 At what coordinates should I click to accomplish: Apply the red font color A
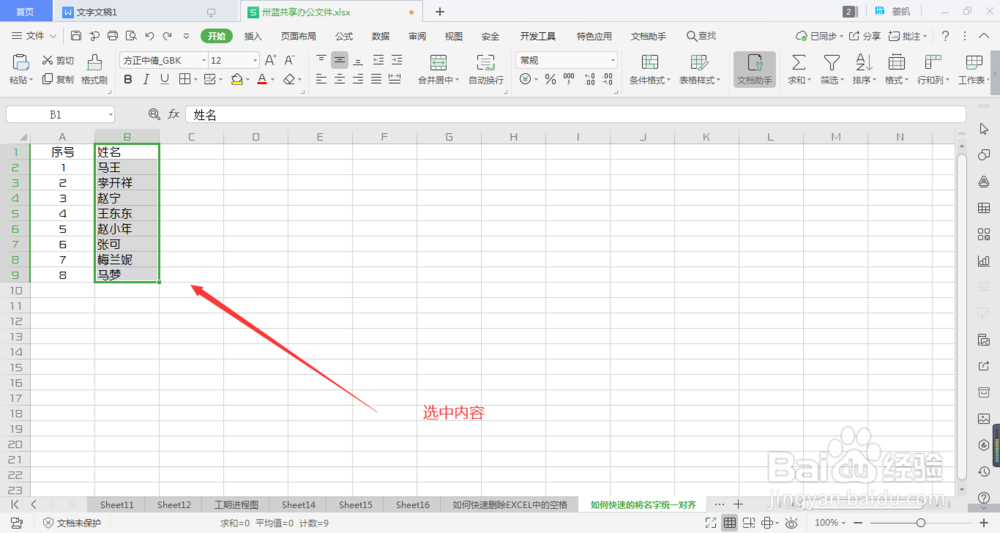pos(261,79)
